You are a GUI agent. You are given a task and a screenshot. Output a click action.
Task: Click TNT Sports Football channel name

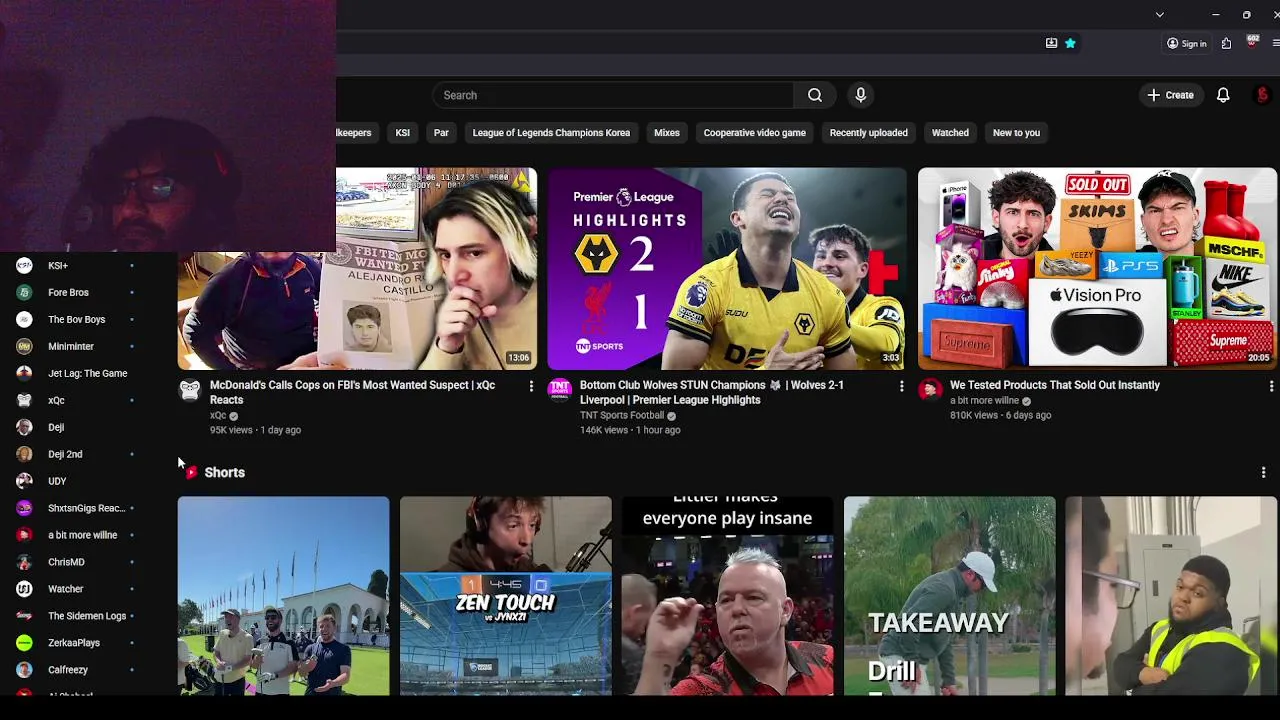coord(622,415)
